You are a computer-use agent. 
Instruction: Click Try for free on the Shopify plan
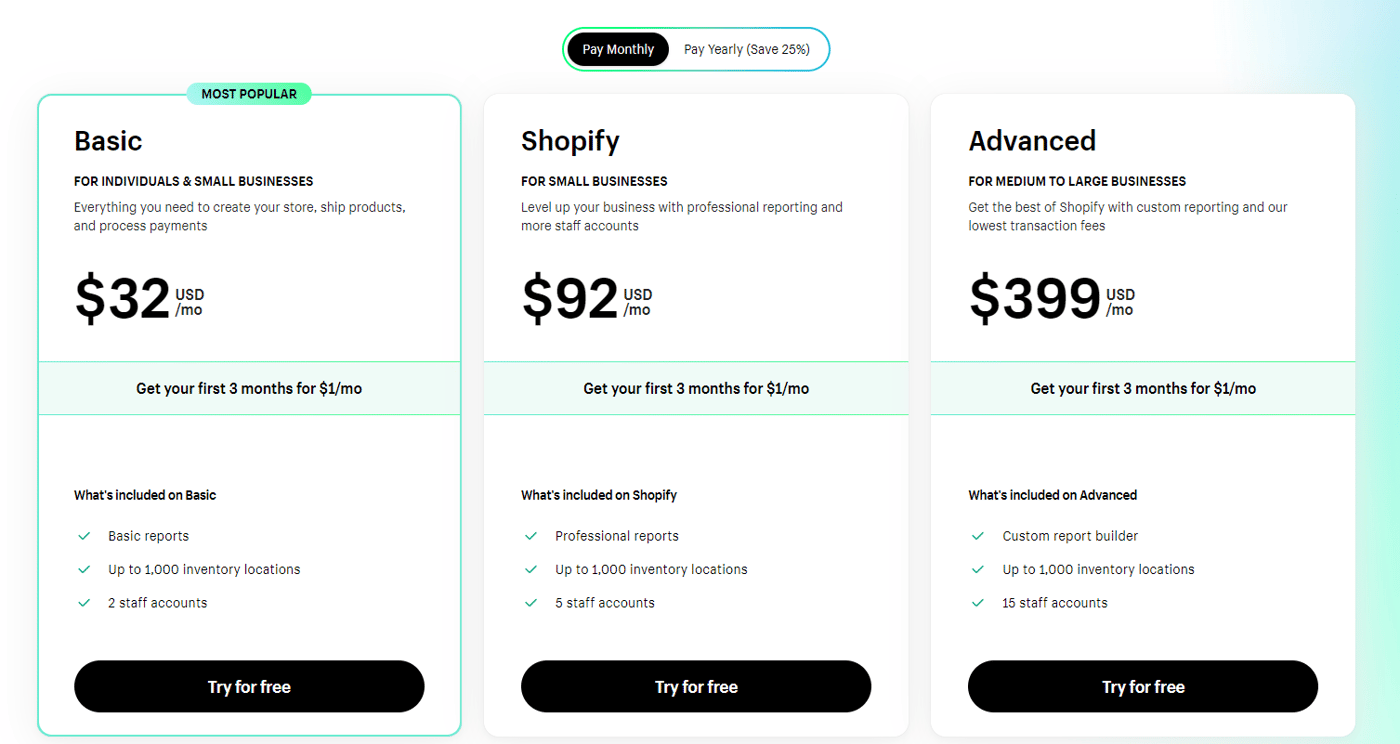pos(696,686)
